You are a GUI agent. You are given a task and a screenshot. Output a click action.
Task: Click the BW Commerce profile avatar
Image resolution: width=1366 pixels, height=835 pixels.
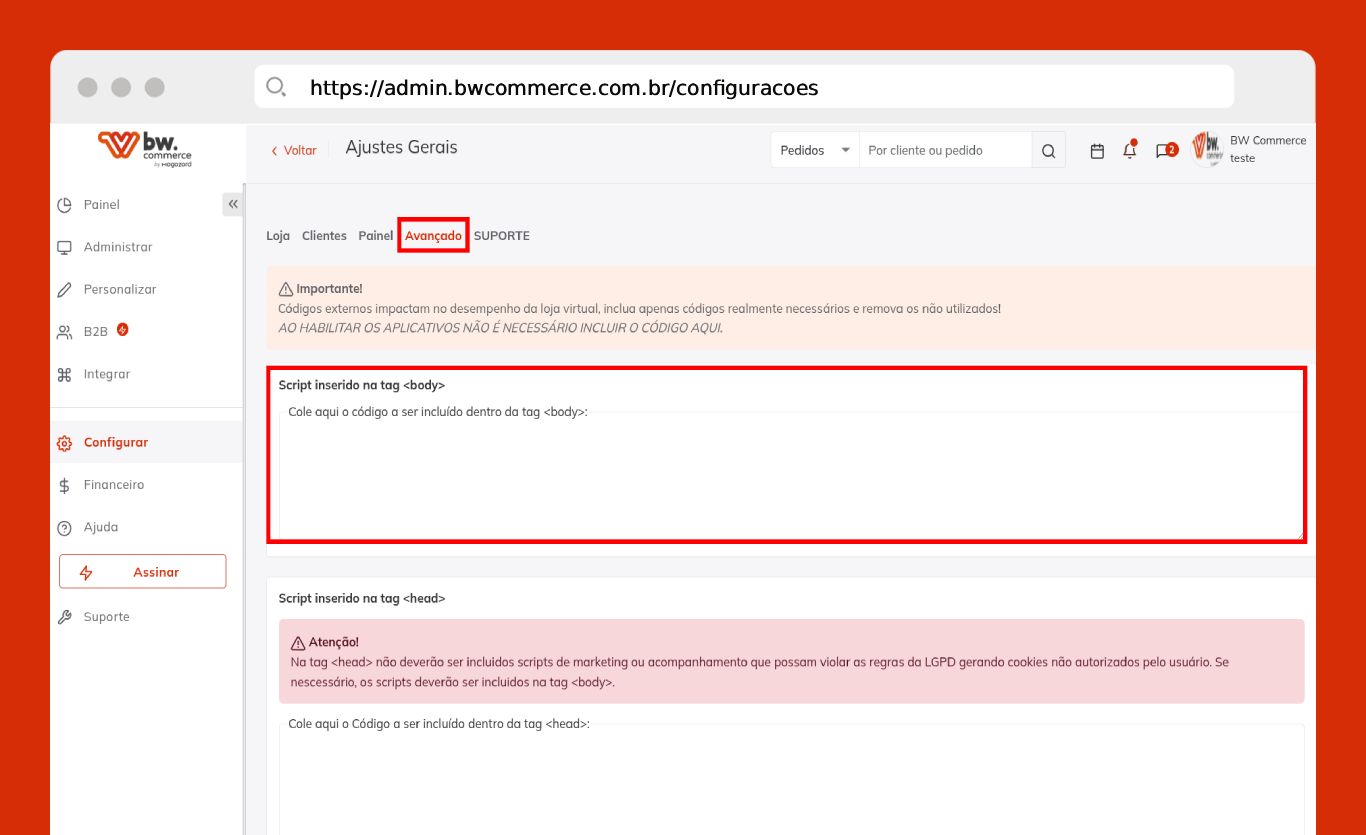1208,150
